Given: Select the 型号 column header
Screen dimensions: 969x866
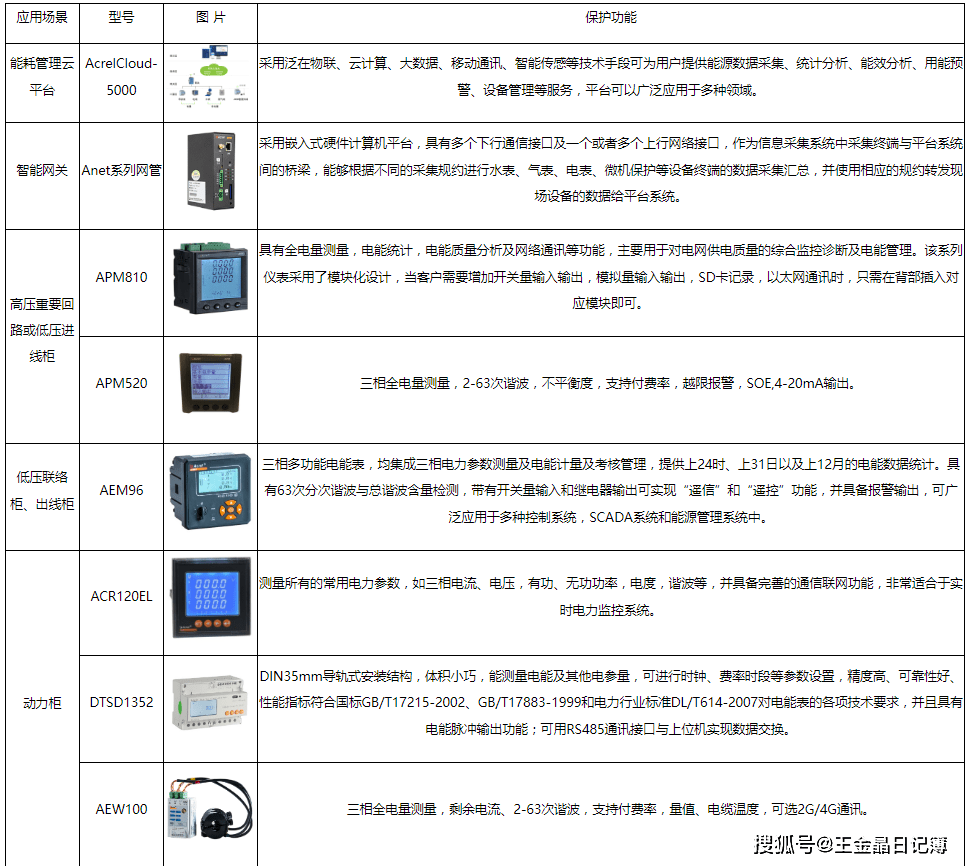Looking at the screenshot, I should tap(121, 18).
